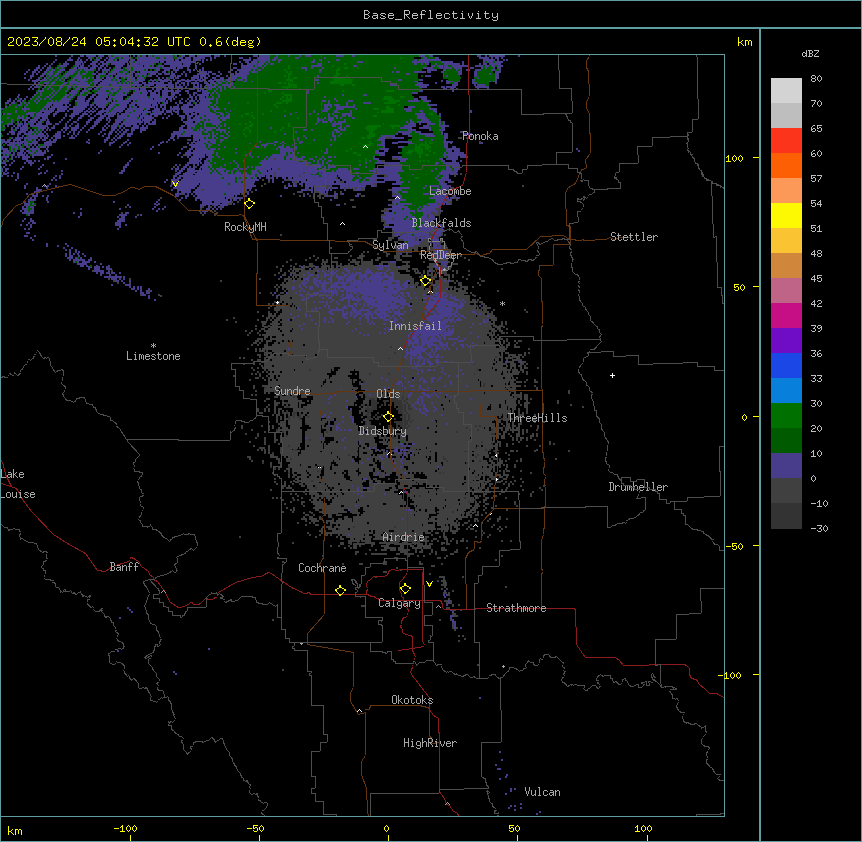862x842 pixels.
Task: Select the blue 33-36 dBZ legend swatch
Action: 786,365
